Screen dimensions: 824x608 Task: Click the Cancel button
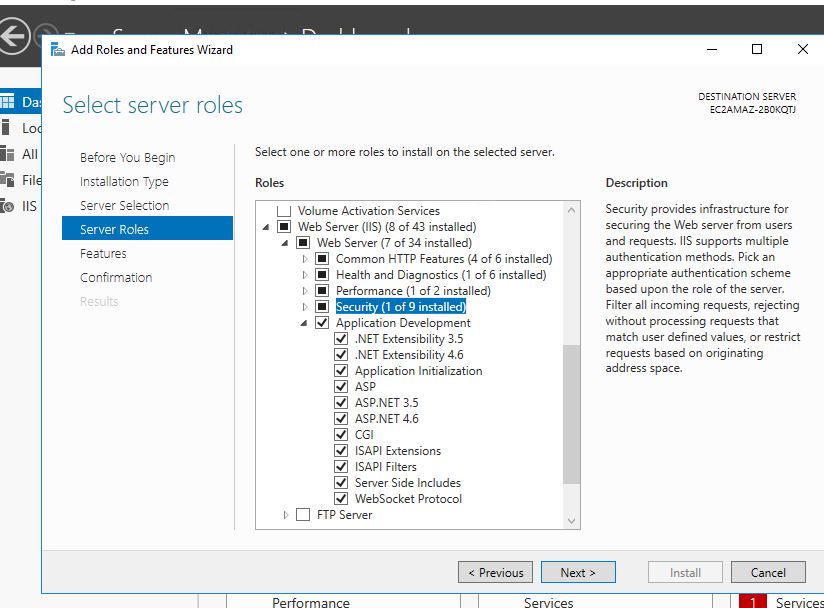pos(768,573)
